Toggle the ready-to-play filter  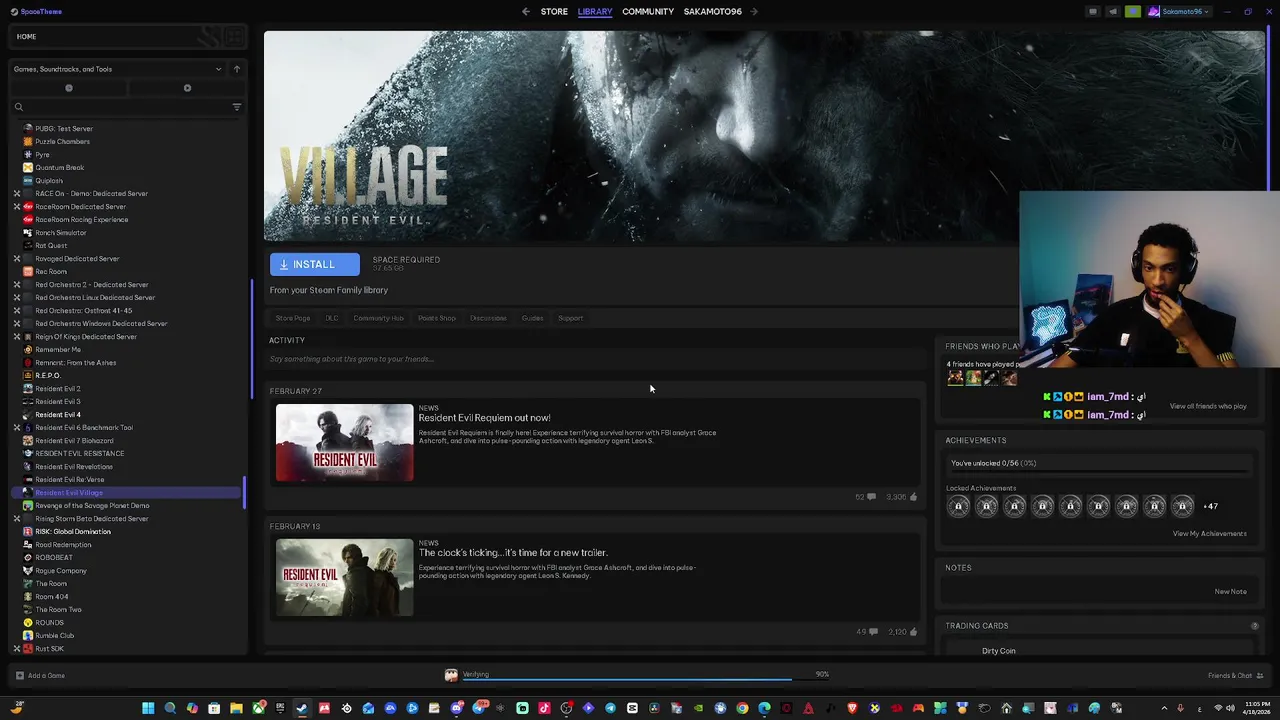point(187,88)
